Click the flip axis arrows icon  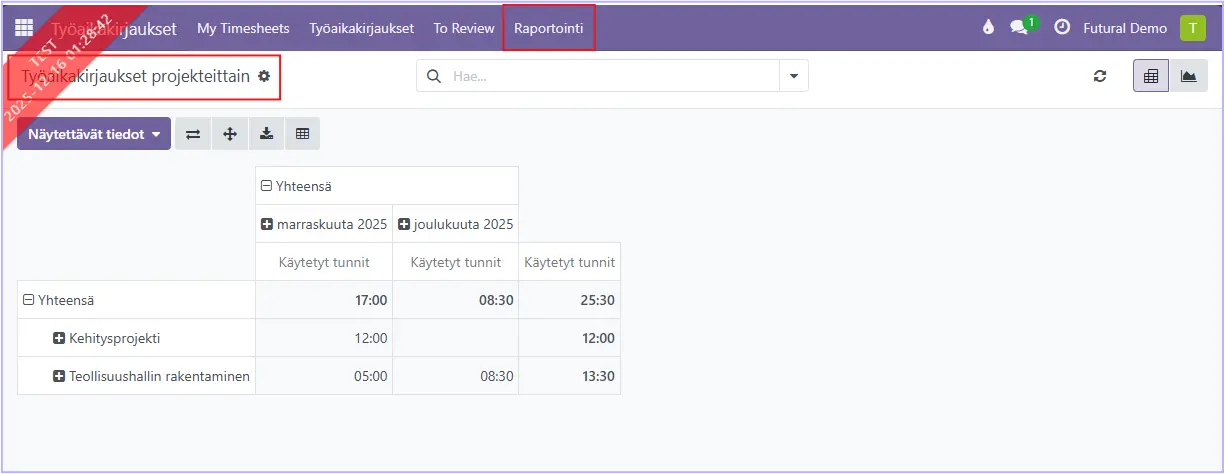tap(193, 134)
